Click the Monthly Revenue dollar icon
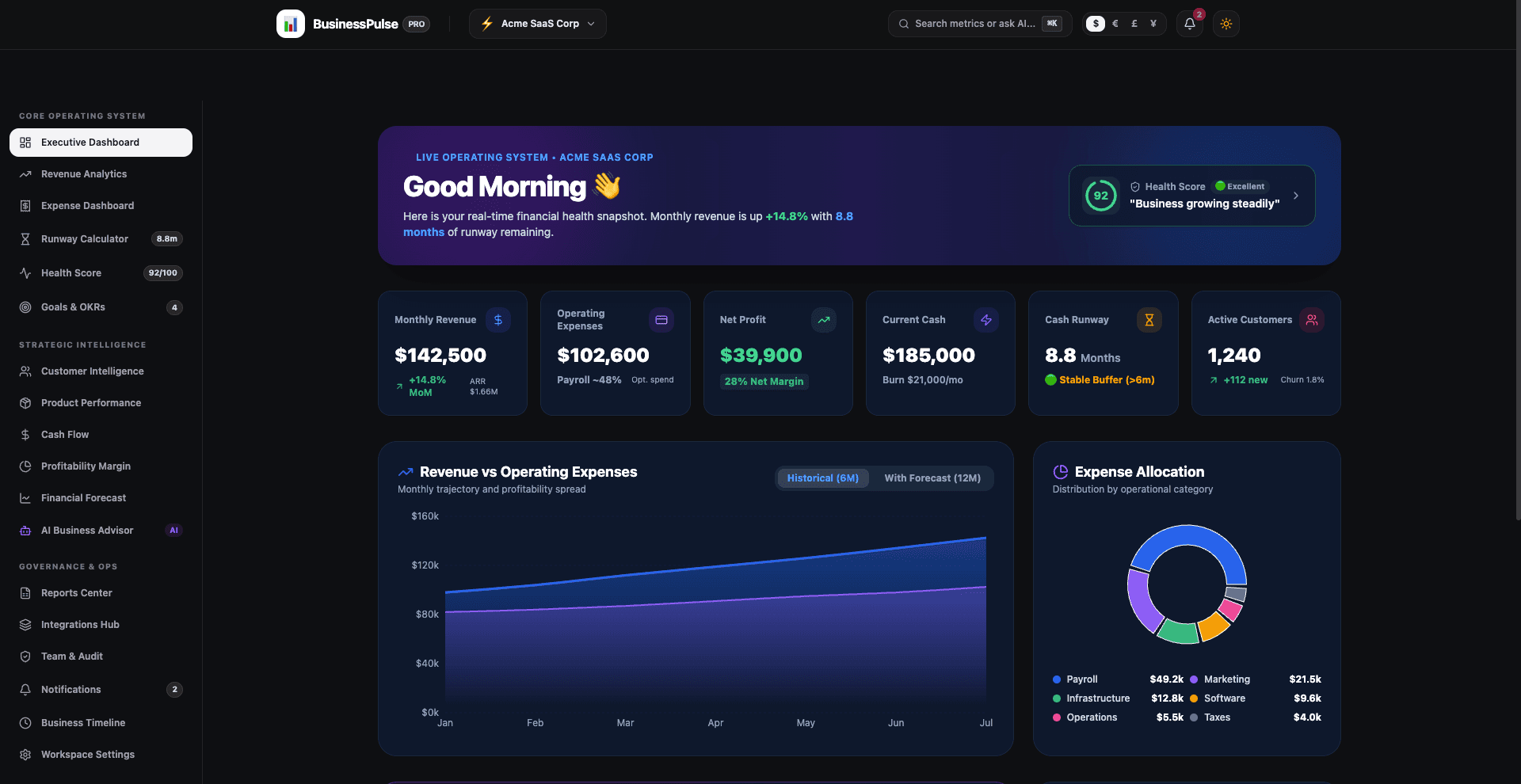The height and width of the screenshot is (784, 1521). point(498,320)
